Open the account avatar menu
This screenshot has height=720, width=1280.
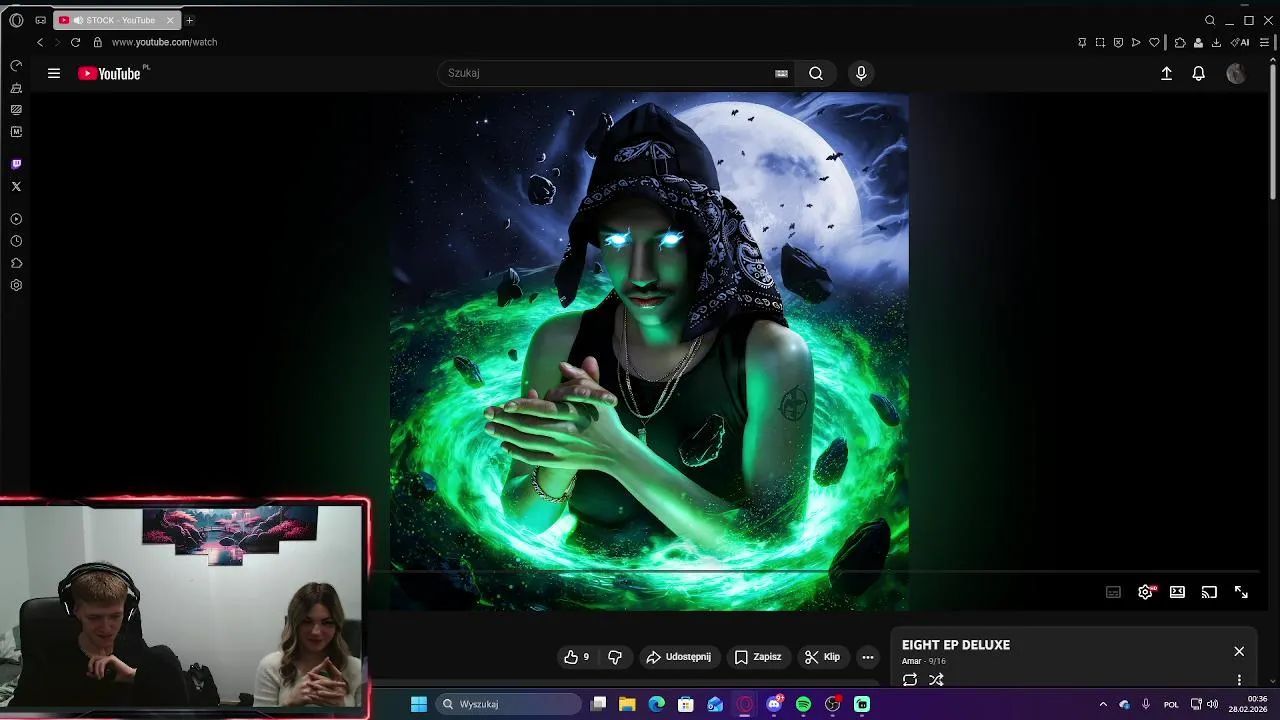pos(1236,73)
